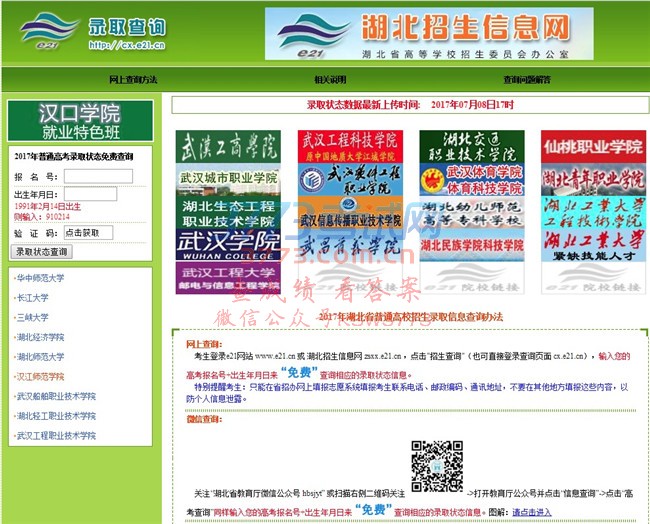Open the 武汉学院 Wuhan College banner

click(x=228, y=246)
